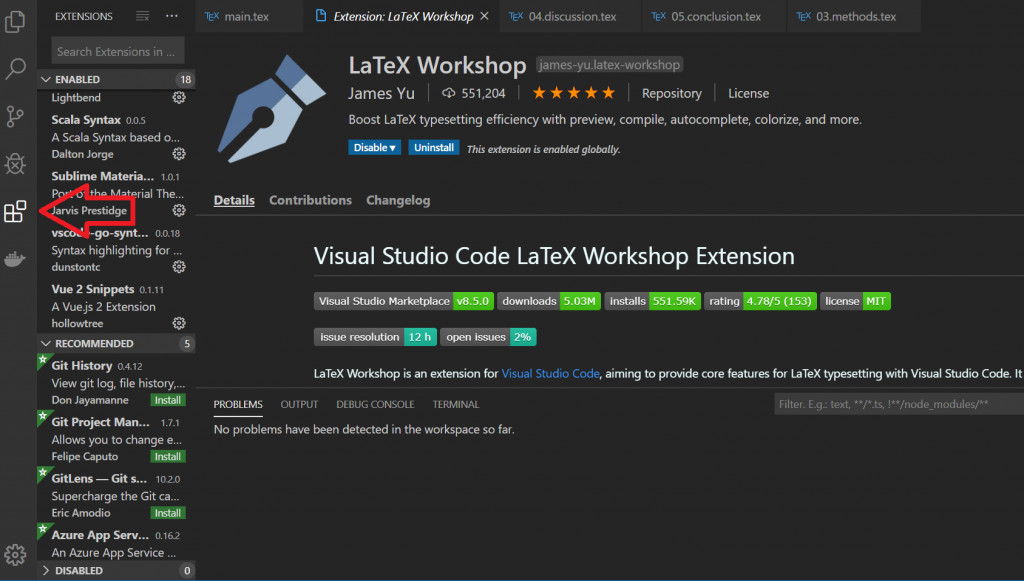The height and width of the screenshot is (581, 1024).
Task: Open the Repository link for LaTeX Workshop
Action: point(671,93)
